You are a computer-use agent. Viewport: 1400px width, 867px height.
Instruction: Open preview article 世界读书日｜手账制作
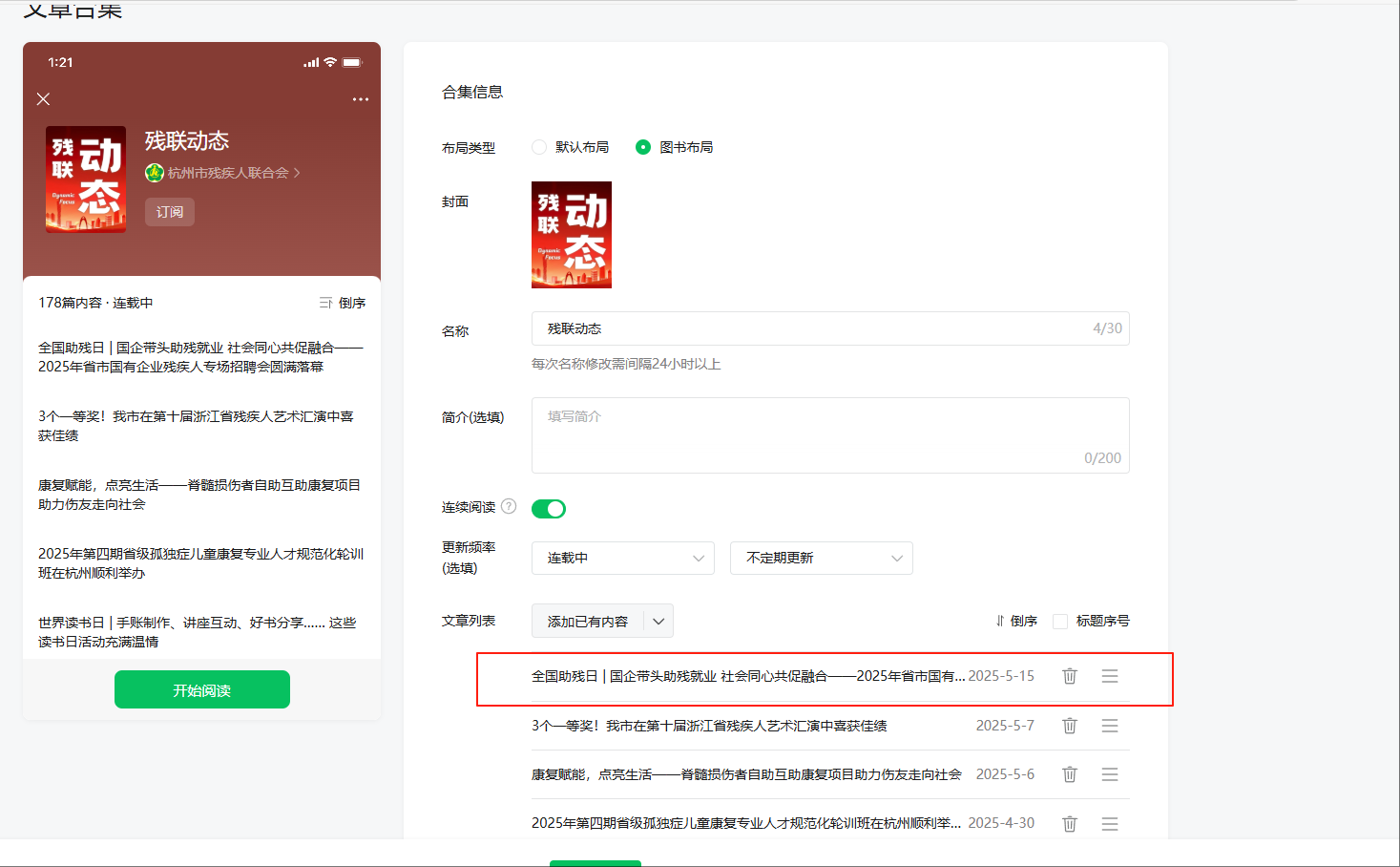click(x=198, y=632)
